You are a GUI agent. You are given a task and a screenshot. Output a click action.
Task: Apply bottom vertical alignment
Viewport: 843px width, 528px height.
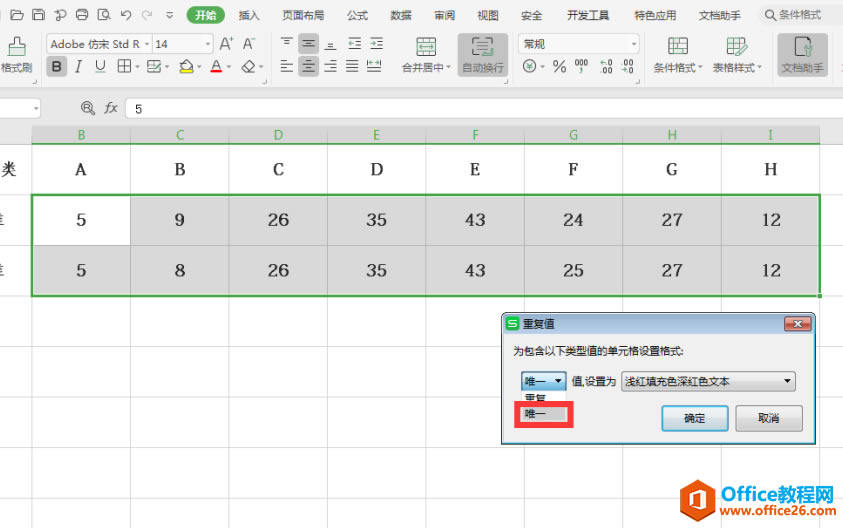[331, 44]
